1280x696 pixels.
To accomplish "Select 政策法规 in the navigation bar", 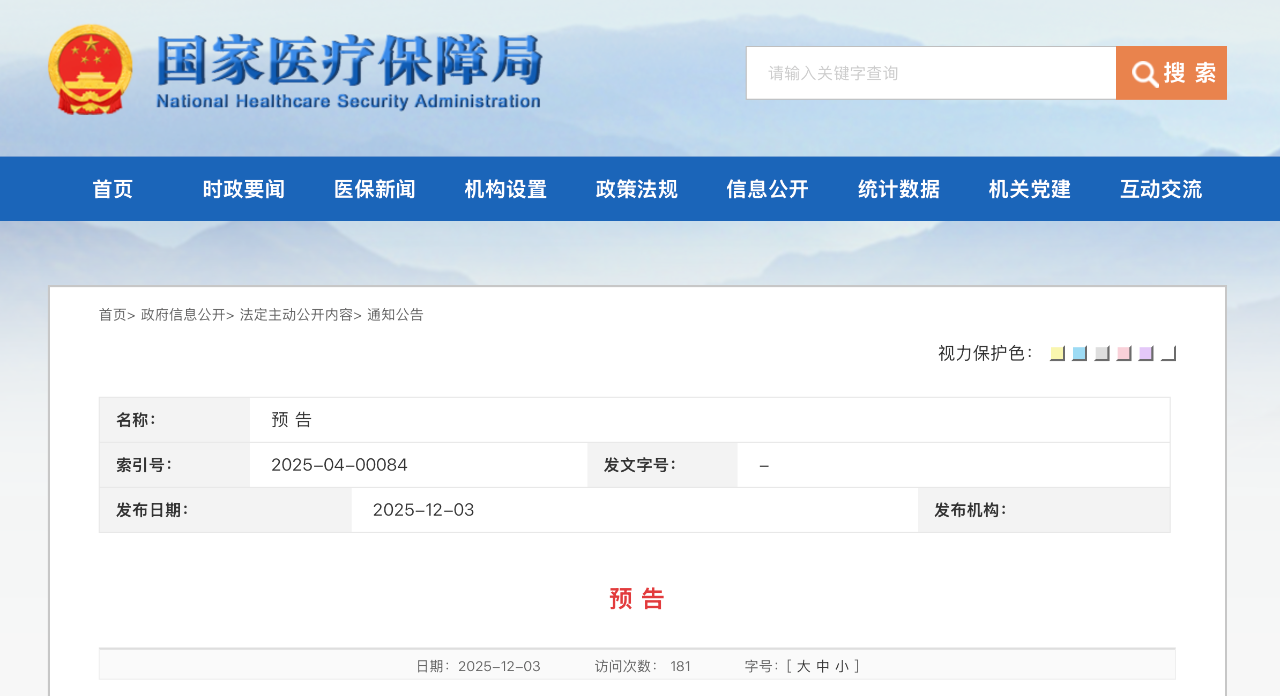I will coord(637,189).
